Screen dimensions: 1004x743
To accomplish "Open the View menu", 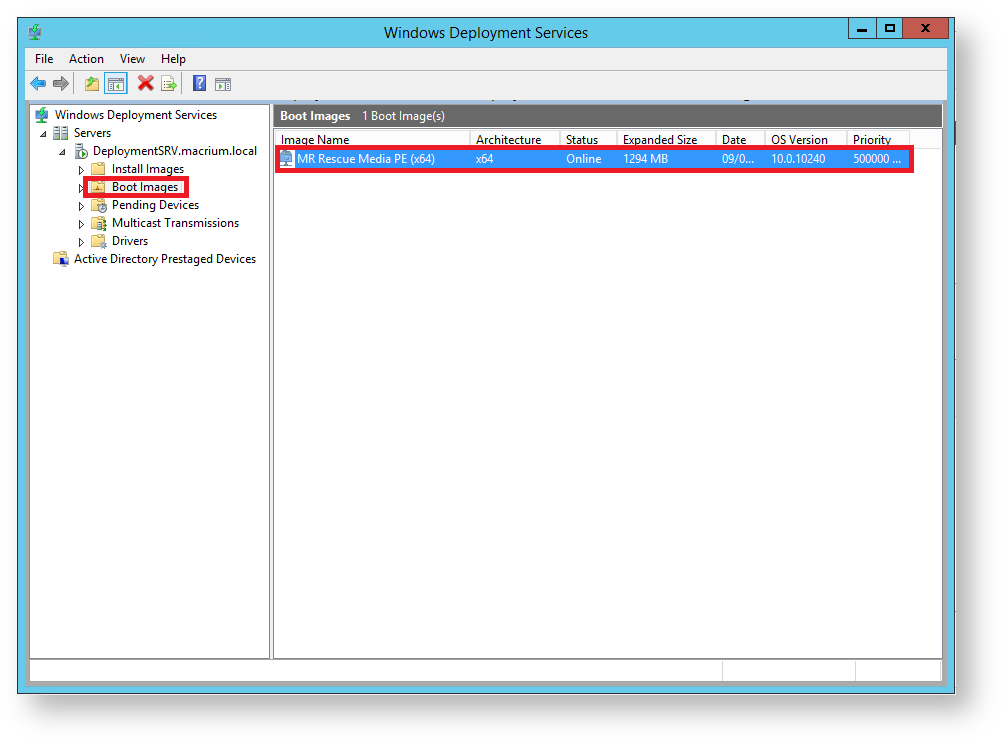I will coord(133,59).
